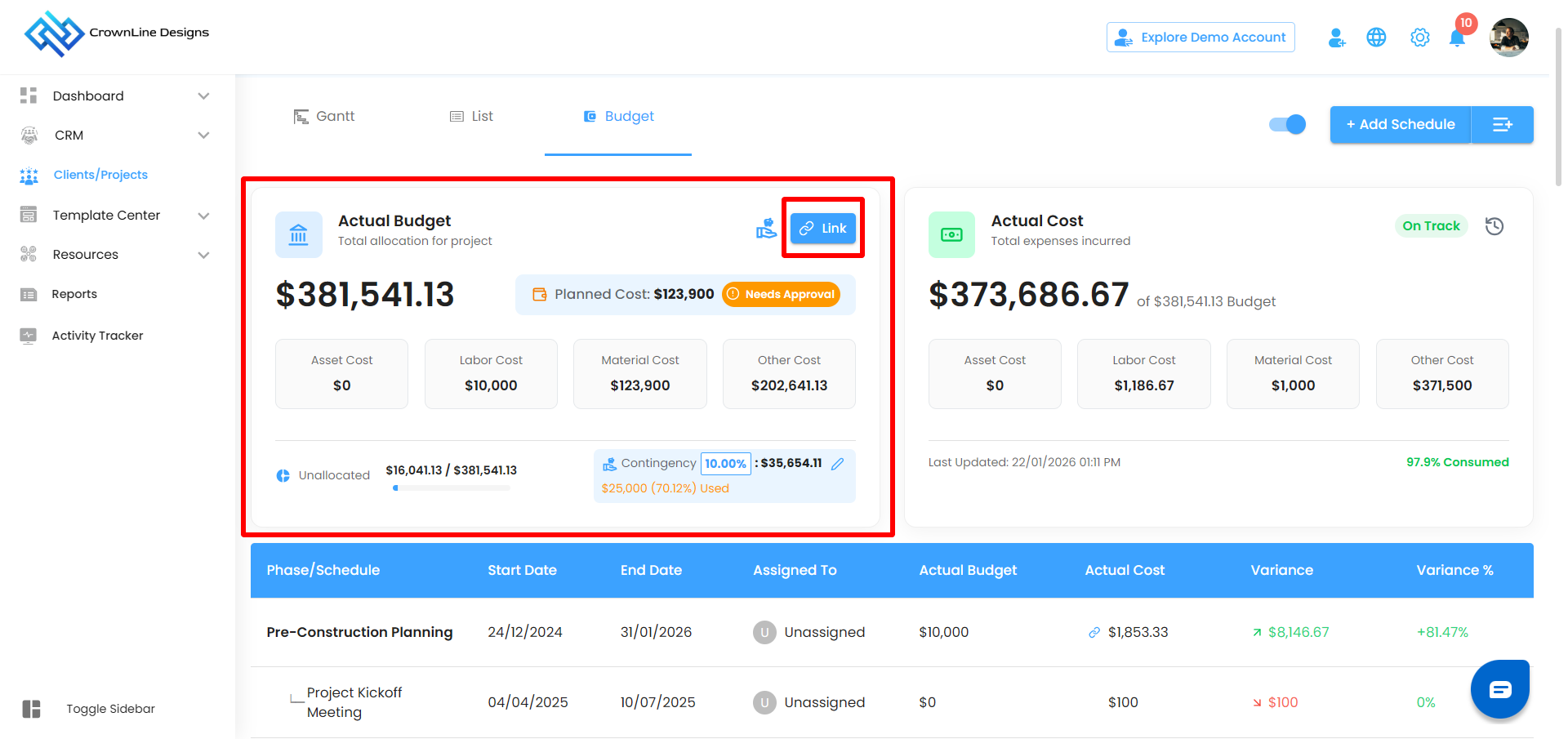Click the Variance % column header
The image size is (1568, 739).
click(1454, 570)
